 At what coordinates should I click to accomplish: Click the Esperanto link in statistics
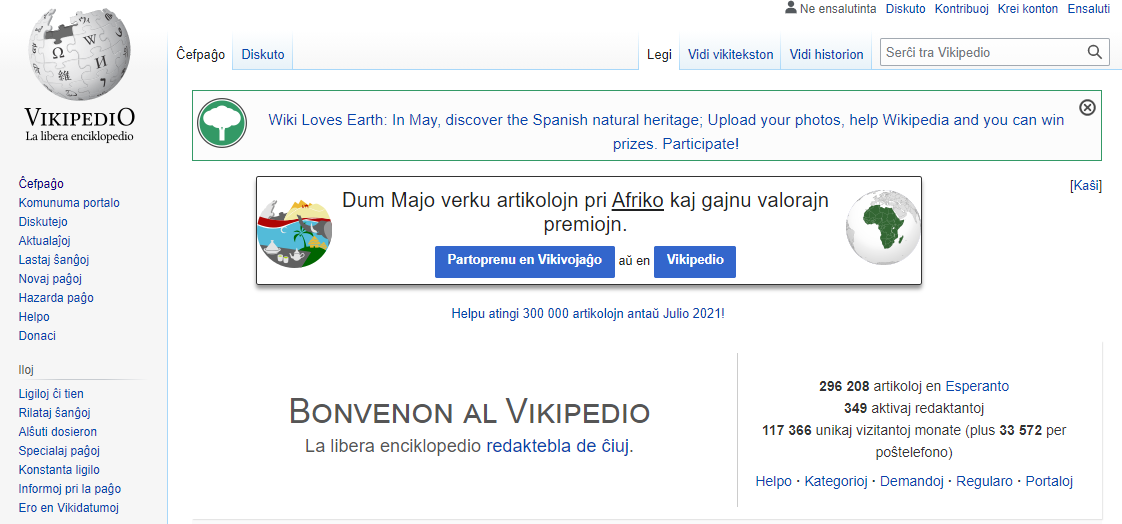click(977, 386)
